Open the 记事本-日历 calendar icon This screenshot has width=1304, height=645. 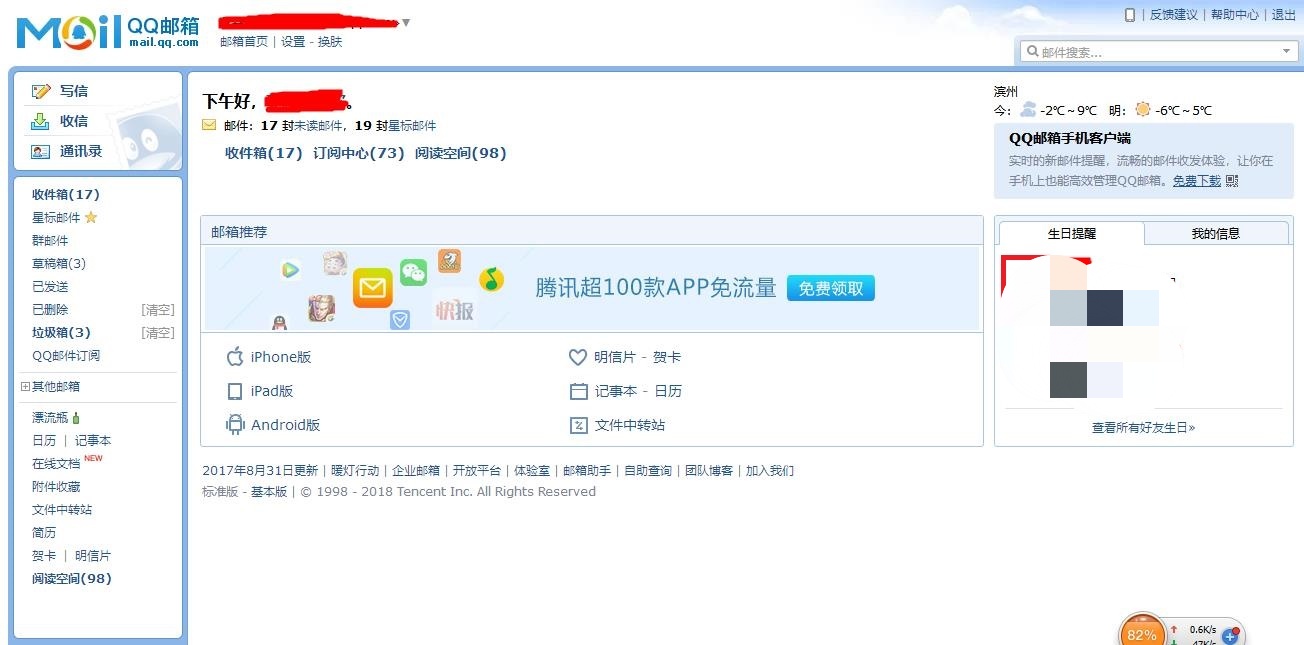click(577, 391)
